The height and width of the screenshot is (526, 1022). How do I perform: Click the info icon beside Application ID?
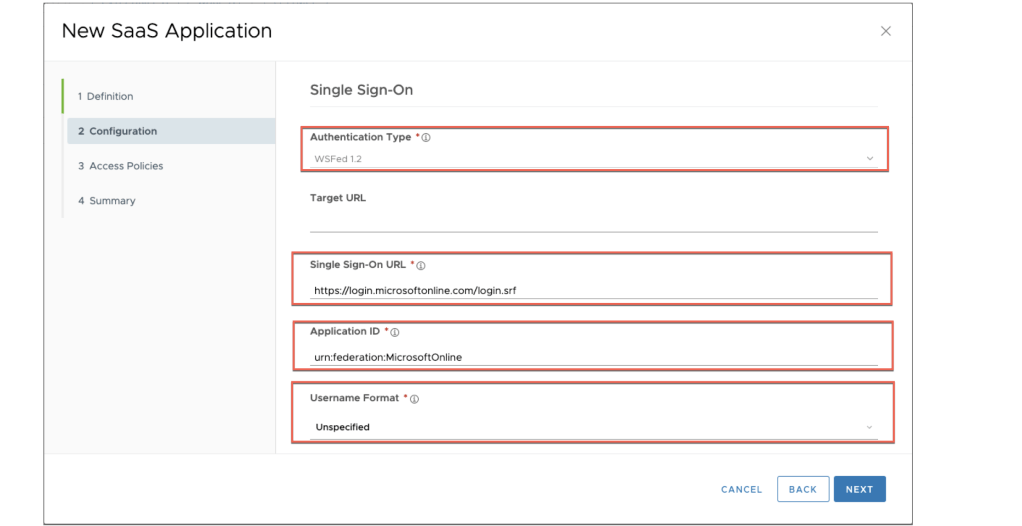pos(395,332)
